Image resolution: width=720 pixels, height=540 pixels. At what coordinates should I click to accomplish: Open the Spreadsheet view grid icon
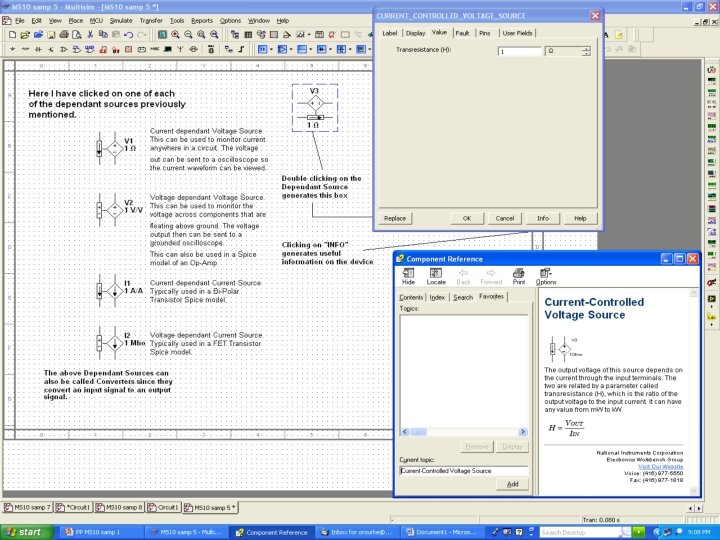[248, 34]
